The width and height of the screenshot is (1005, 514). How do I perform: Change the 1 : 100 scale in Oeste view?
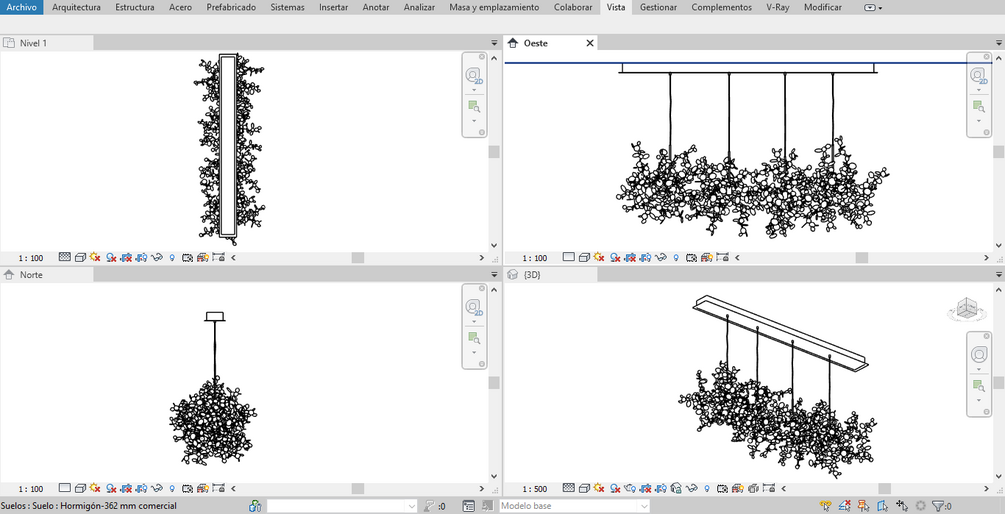[x=535, y=258]
